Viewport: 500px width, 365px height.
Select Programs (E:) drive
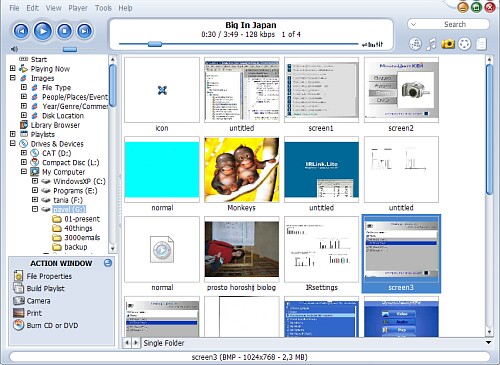tap(75, 191)
